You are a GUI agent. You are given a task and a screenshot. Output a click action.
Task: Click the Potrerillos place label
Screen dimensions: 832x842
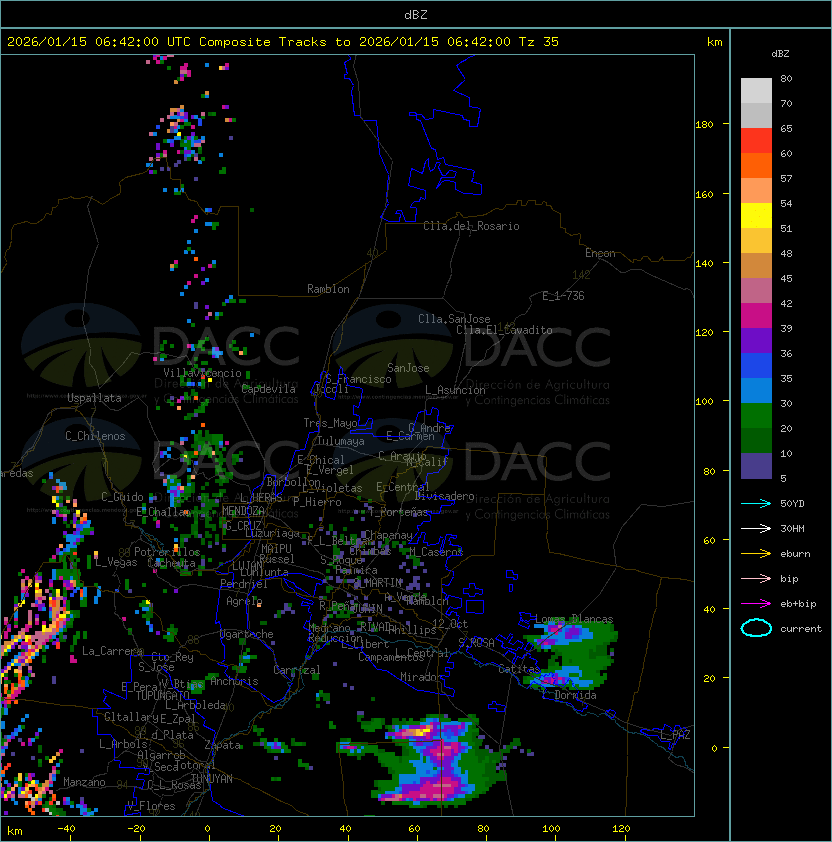tap(167, 552)
